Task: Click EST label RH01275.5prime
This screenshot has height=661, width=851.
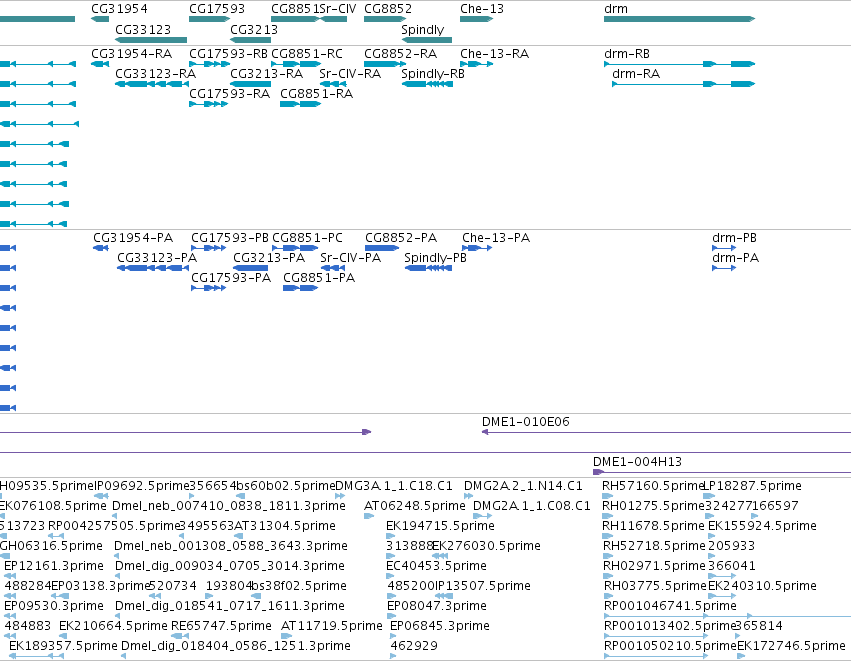Action: (x=653, y=506)
